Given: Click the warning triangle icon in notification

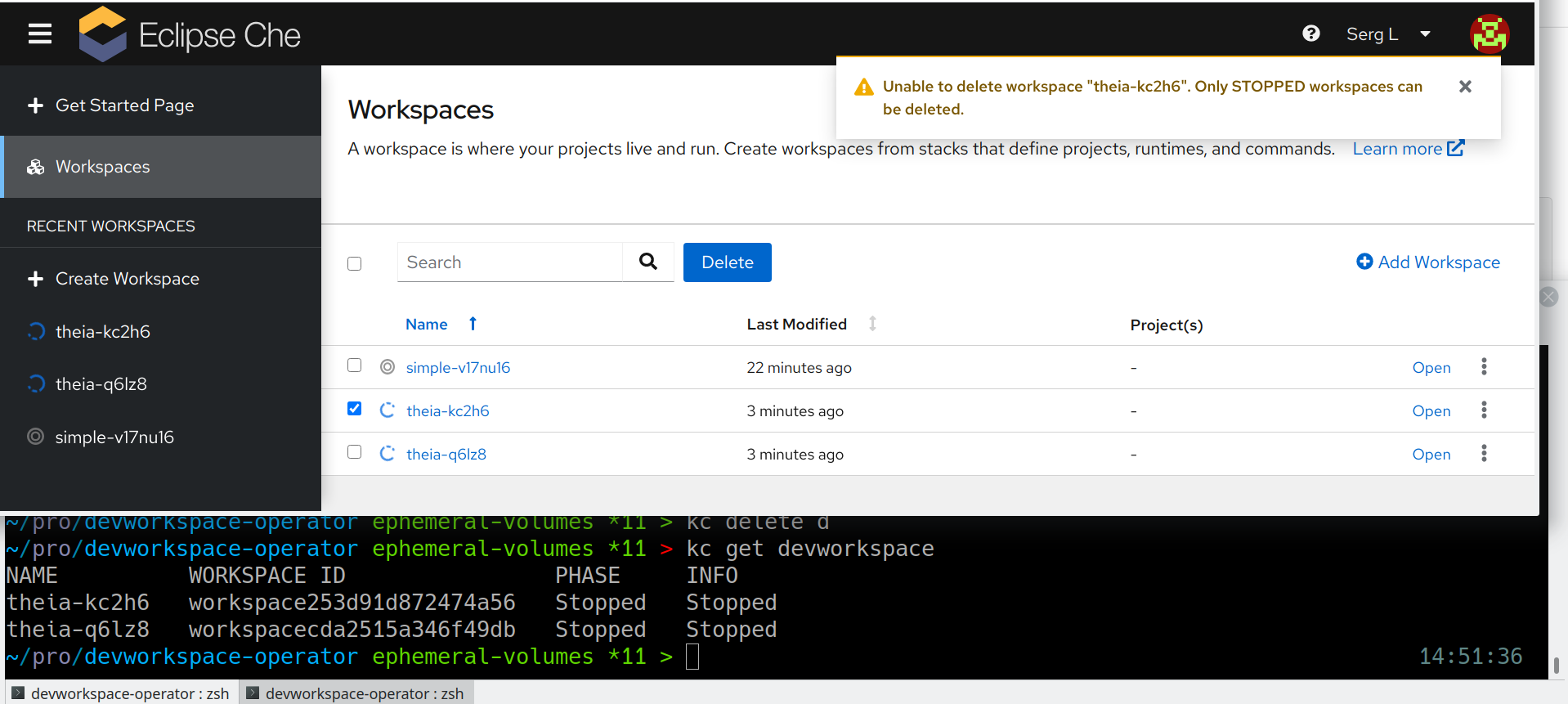Looking at the screenshot, I should (863, 87).
